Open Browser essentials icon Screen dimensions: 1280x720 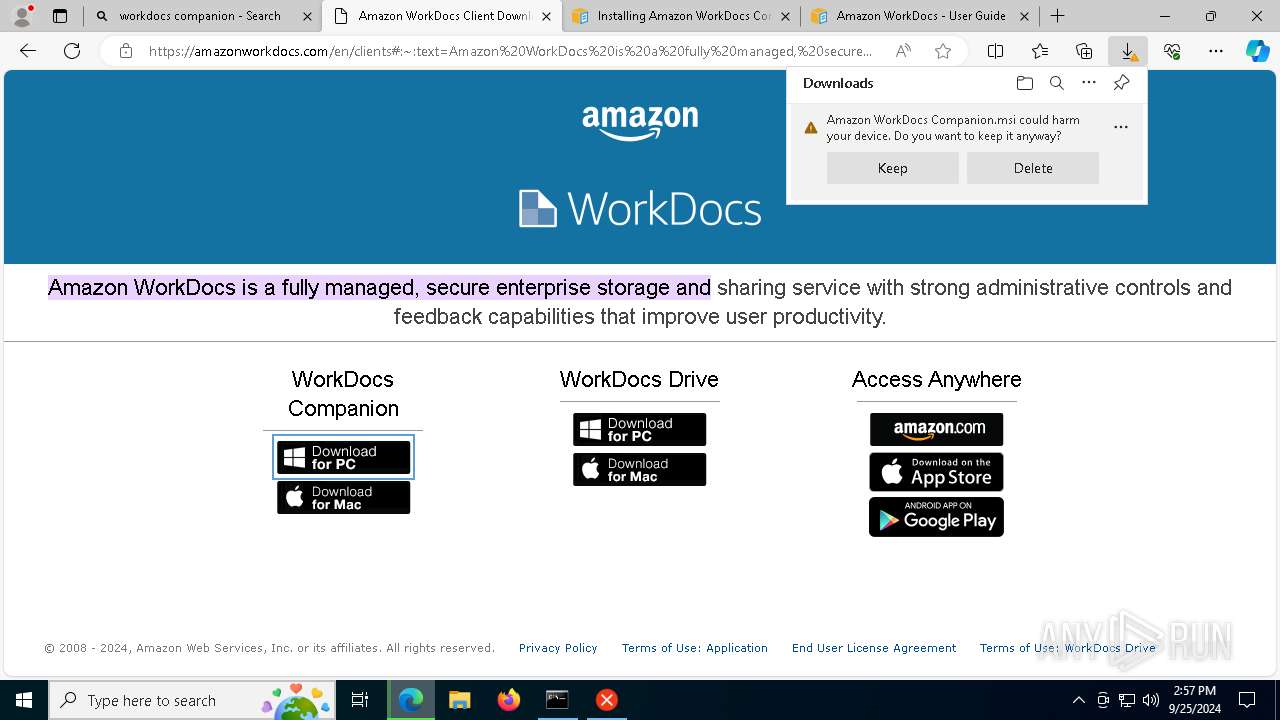pyautogui.click(x=1172, y=51)
